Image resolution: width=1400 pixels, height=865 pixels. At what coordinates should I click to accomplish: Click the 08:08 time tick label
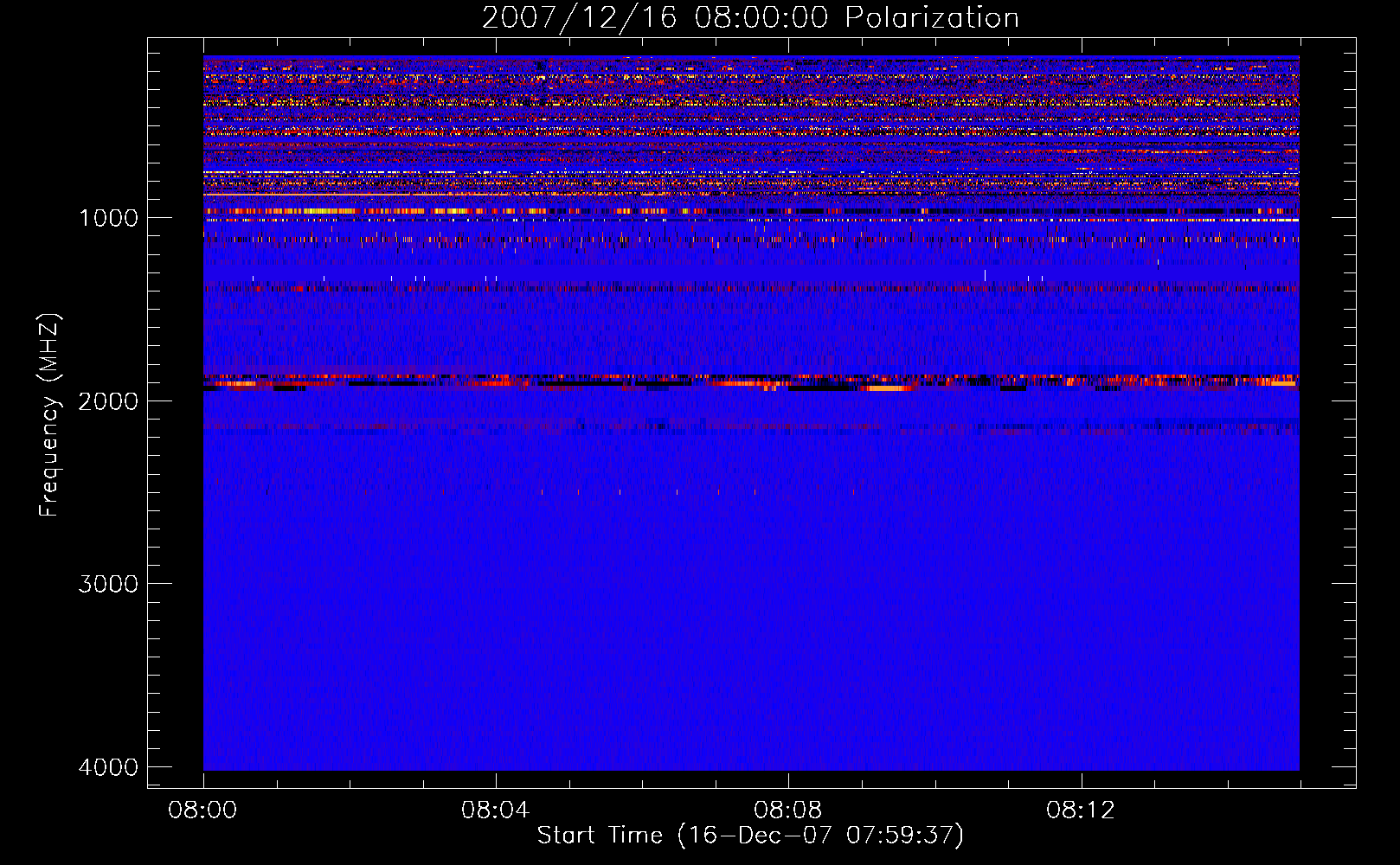787,811
